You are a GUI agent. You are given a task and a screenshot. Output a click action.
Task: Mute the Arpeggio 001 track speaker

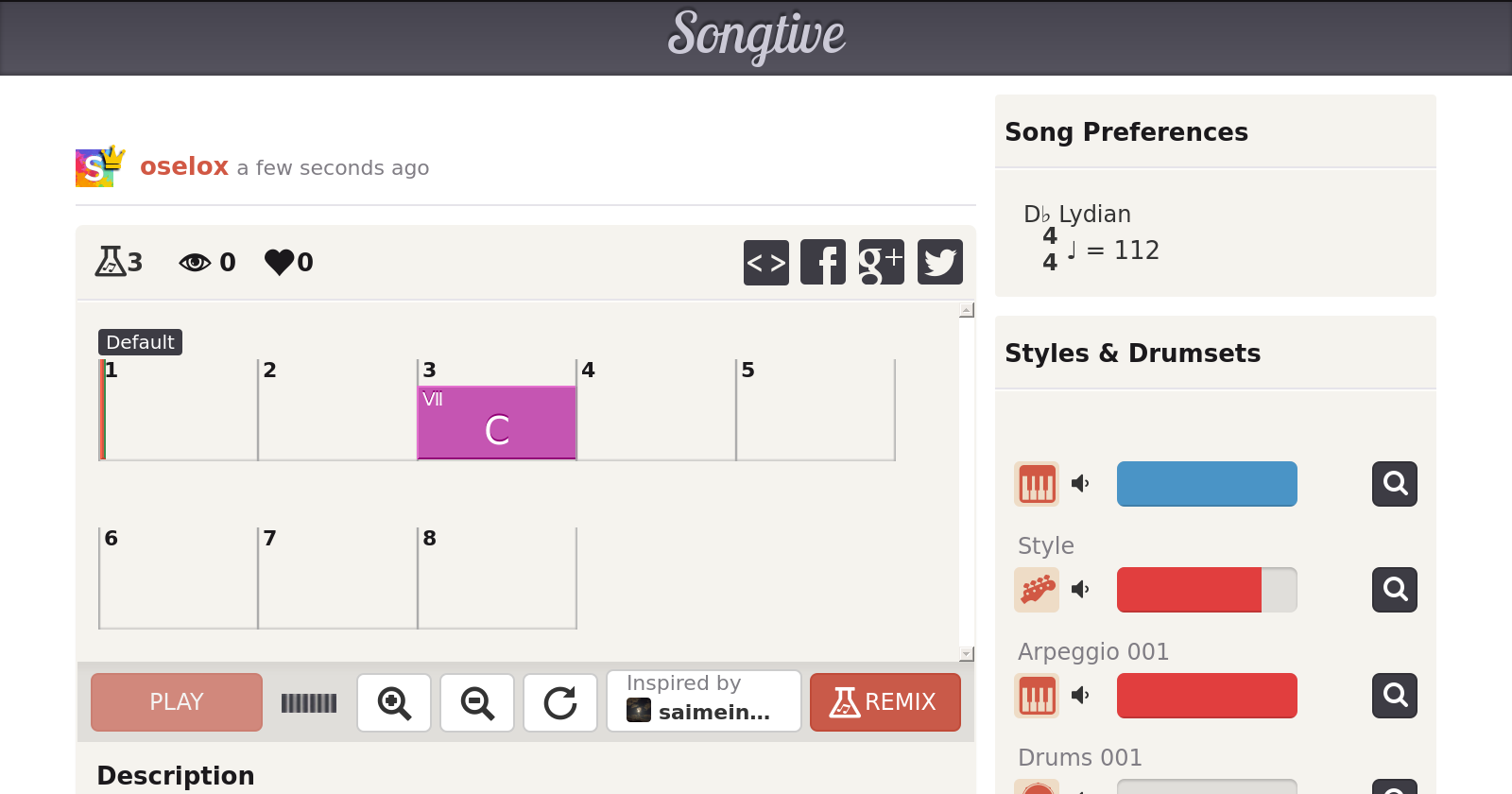[x=1080, y=696]
